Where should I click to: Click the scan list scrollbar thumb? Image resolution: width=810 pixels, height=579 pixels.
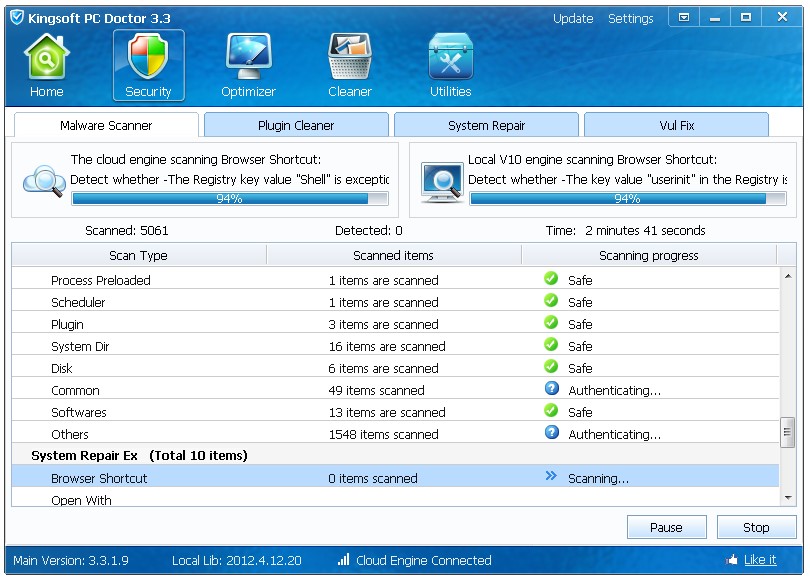[x=788, y=432]
